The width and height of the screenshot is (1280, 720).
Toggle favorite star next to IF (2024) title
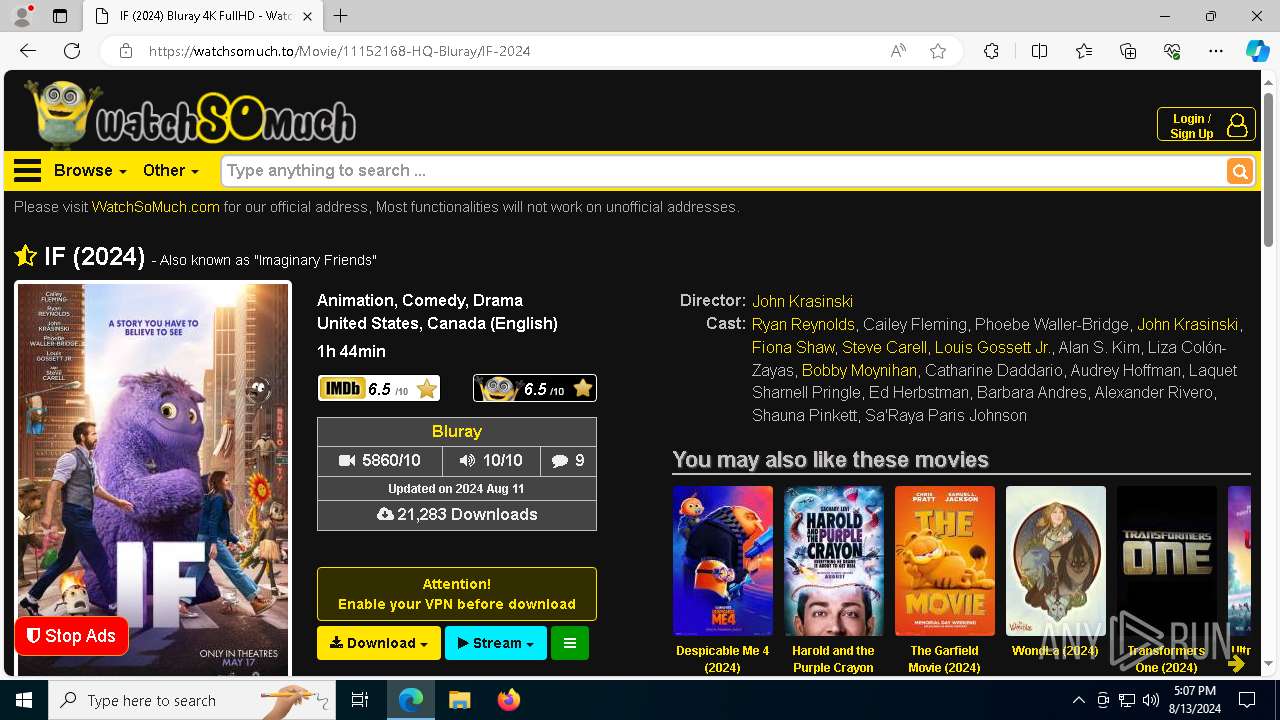(26, 256)
